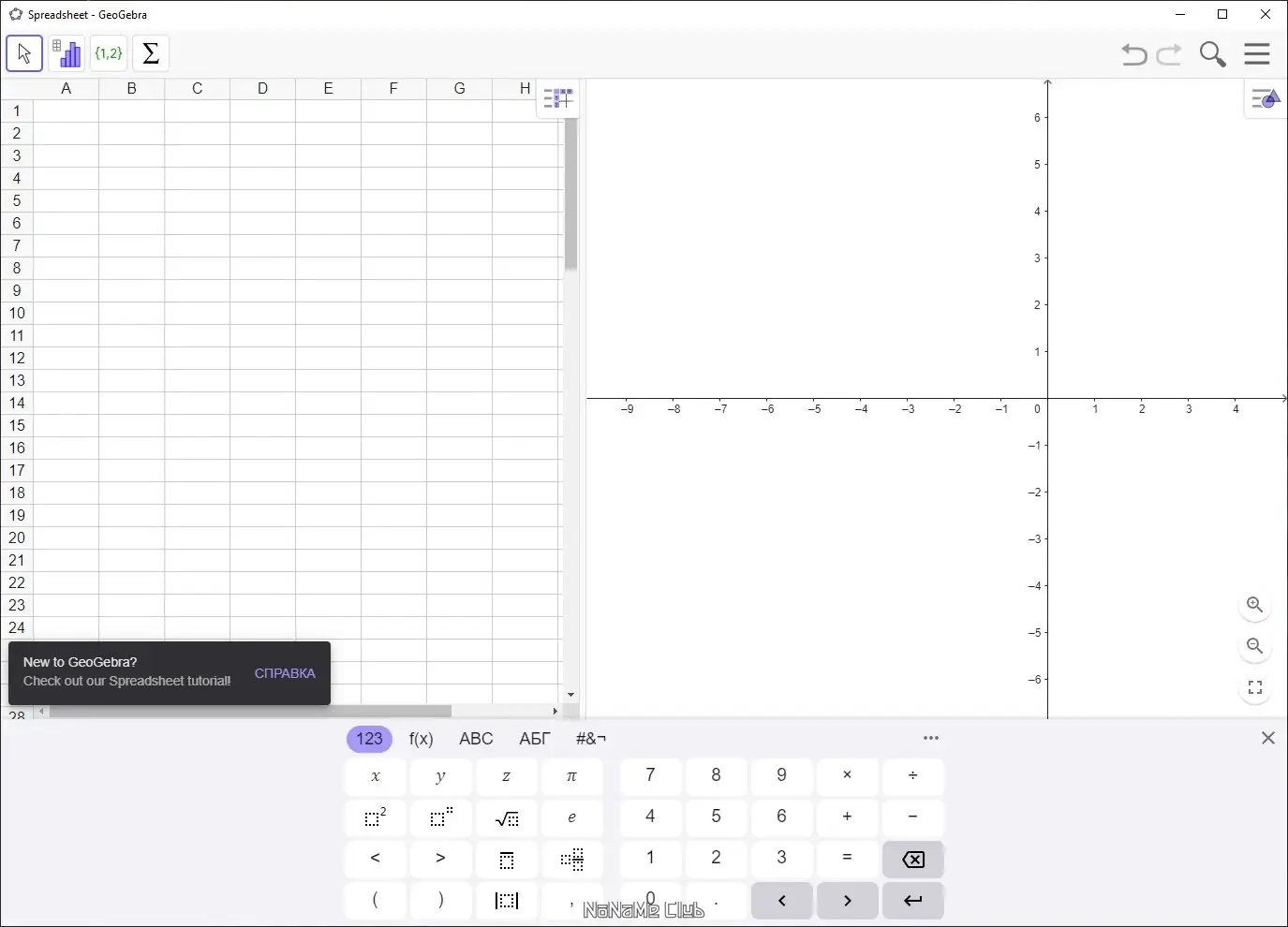Screen dimensions: 1288x927
Task: Tap the number 8 key
Action: (x=717, y=777)
